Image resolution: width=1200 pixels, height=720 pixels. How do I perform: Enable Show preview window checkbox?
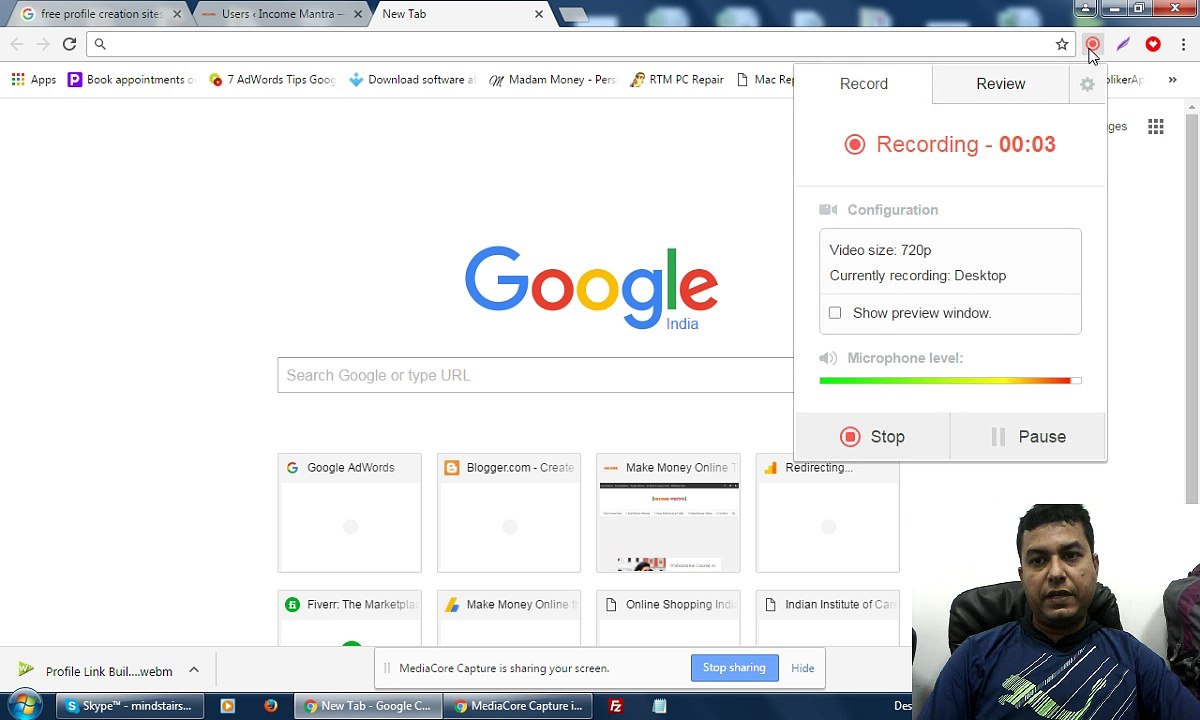pos(835,313)
